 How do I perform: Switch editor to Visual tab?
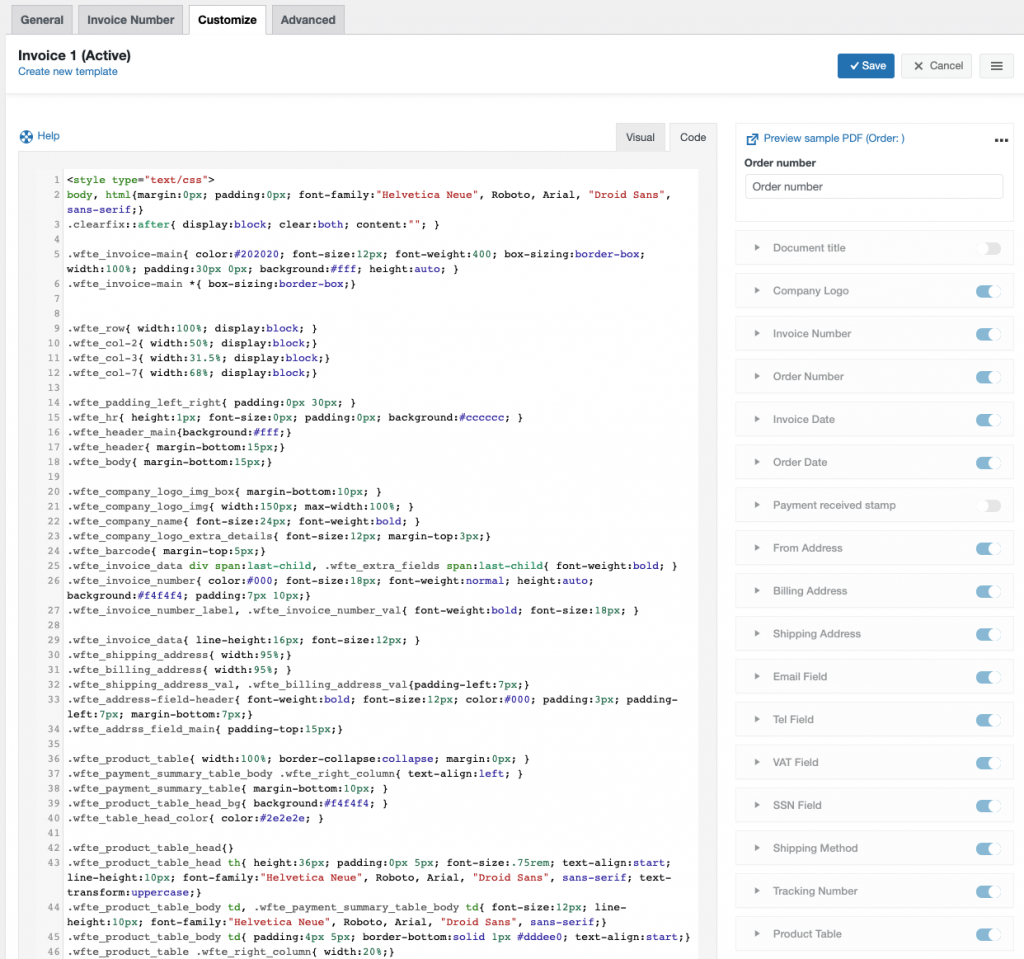coord(640,137)
